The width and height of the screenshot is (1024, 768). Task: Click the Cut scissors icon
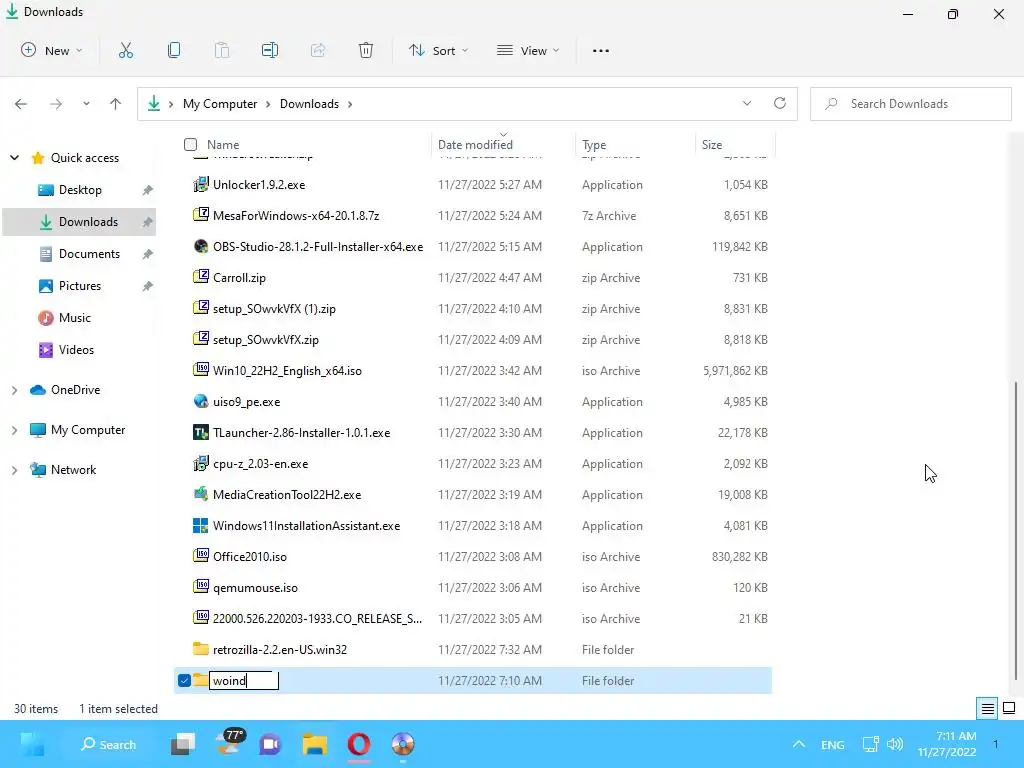[x=126, y=50]
